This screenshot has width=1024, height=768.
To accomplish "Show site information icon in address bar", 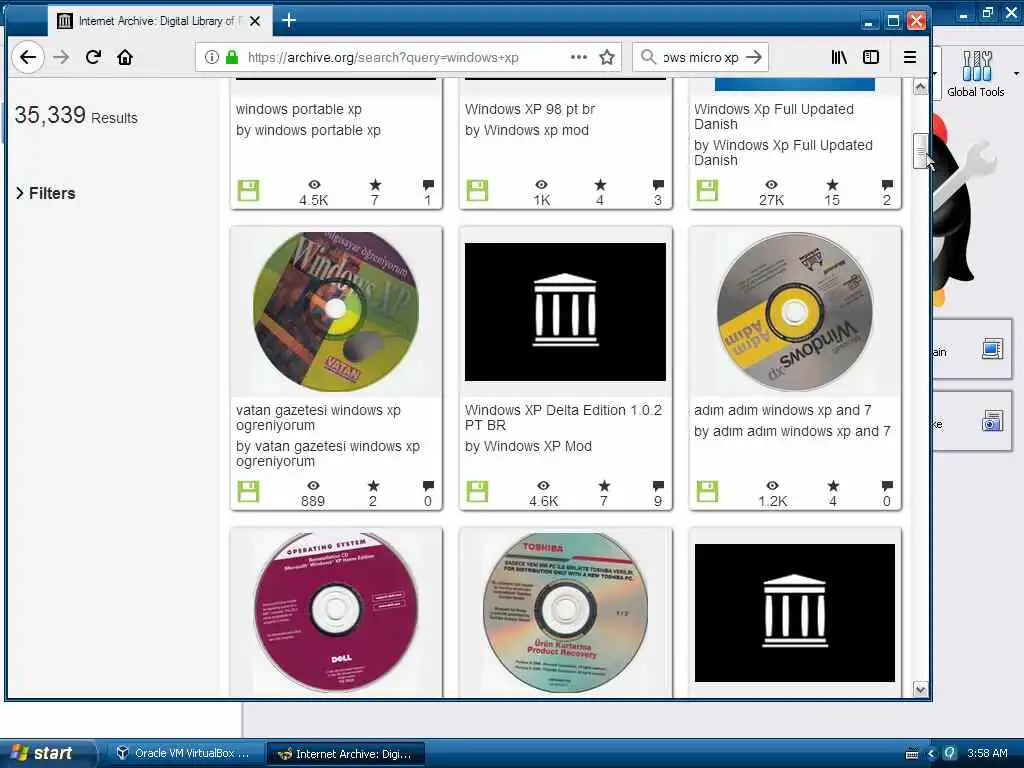I will point(212,57).
